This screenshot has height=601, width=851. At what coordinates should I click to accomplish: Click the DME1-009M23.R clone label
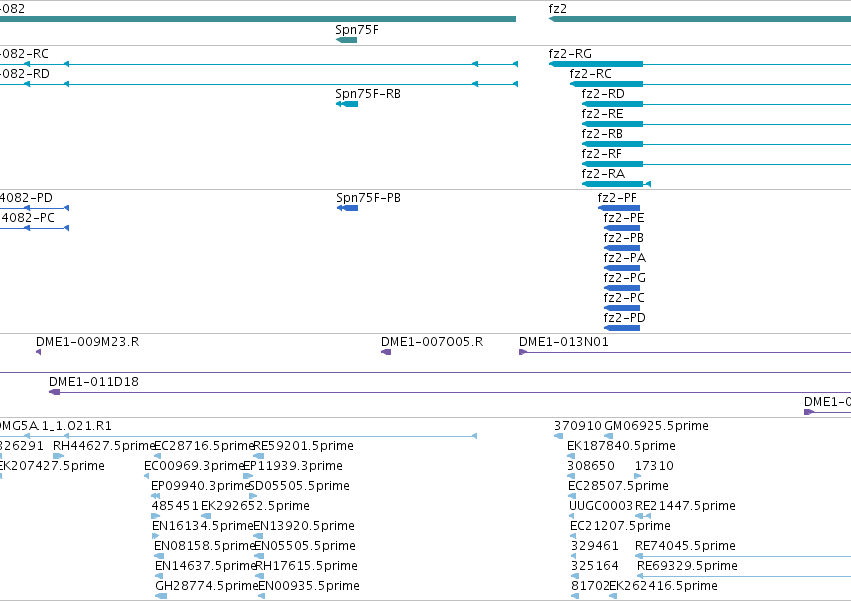pos(87,342)
